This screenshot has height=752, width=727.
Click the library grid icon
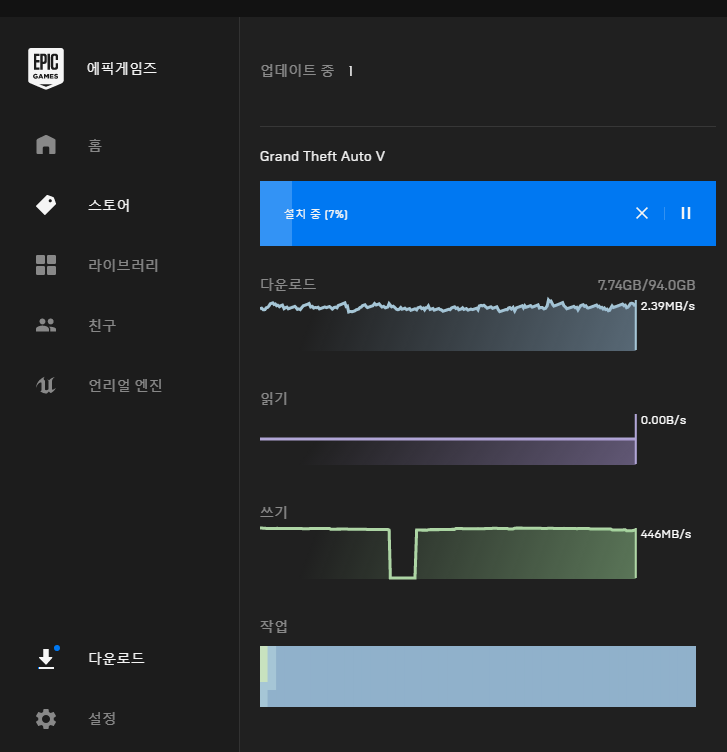(46, 265)
